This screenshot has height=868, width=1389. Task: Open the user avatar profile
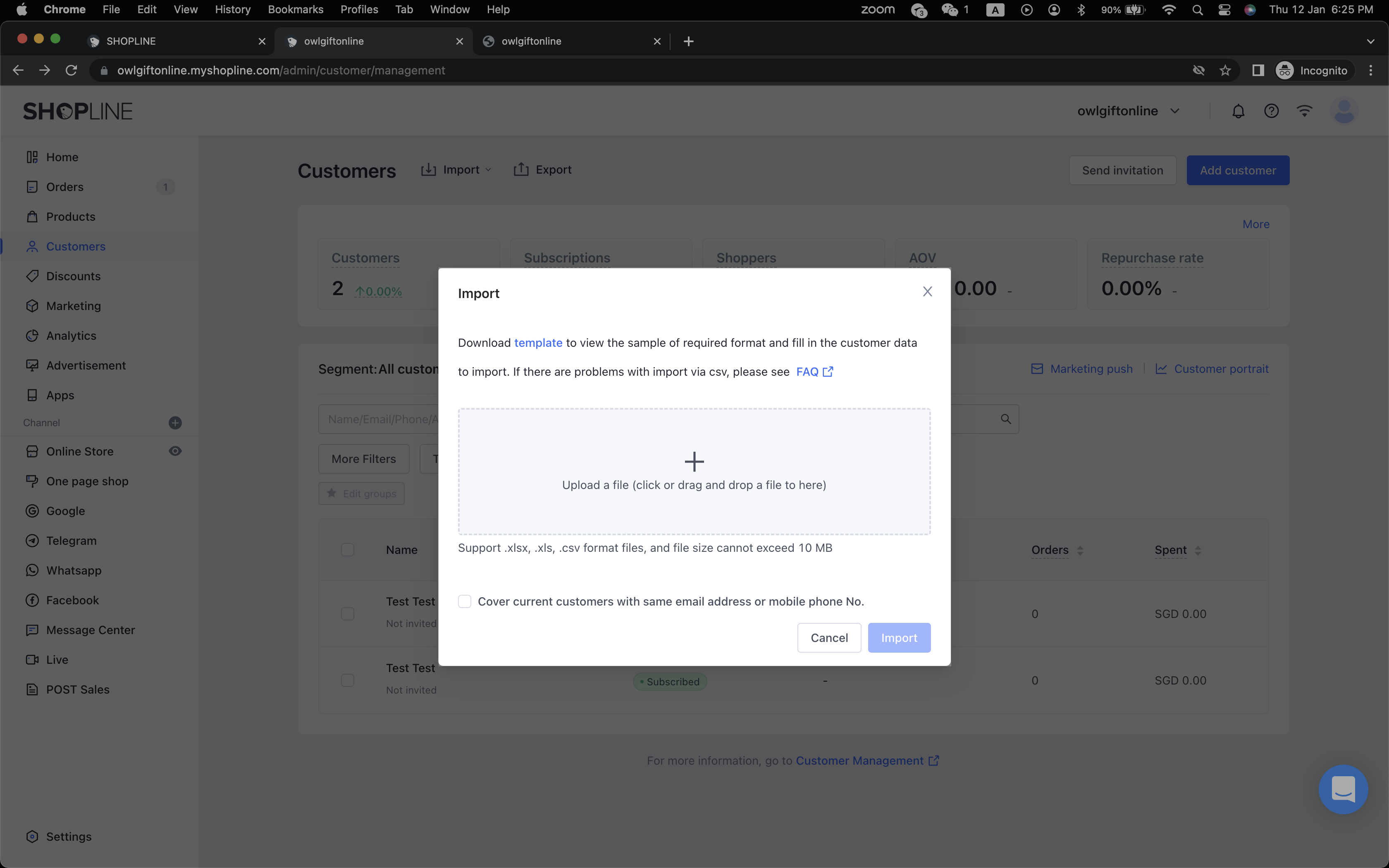pyautogui.click(x=1344, y=111)
